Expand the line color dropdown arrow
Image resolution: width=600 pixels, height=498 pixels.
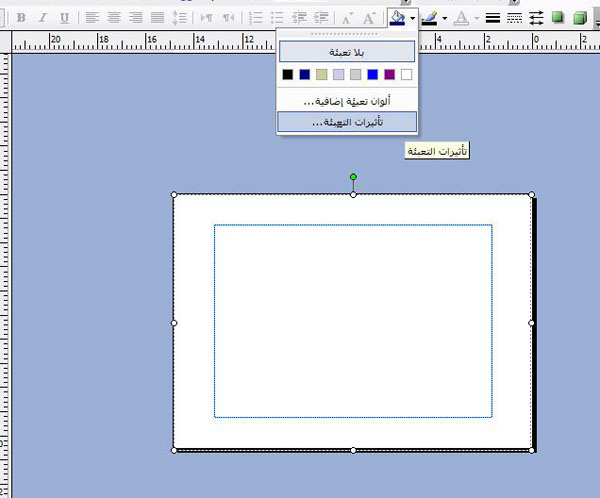[x=445, y=18]
